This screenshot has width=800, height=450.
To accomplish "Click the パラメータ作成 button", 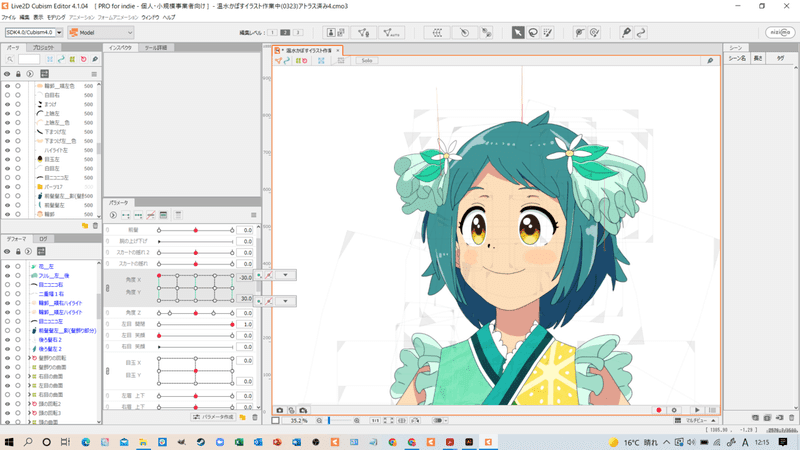I will (x=213, y=417).
